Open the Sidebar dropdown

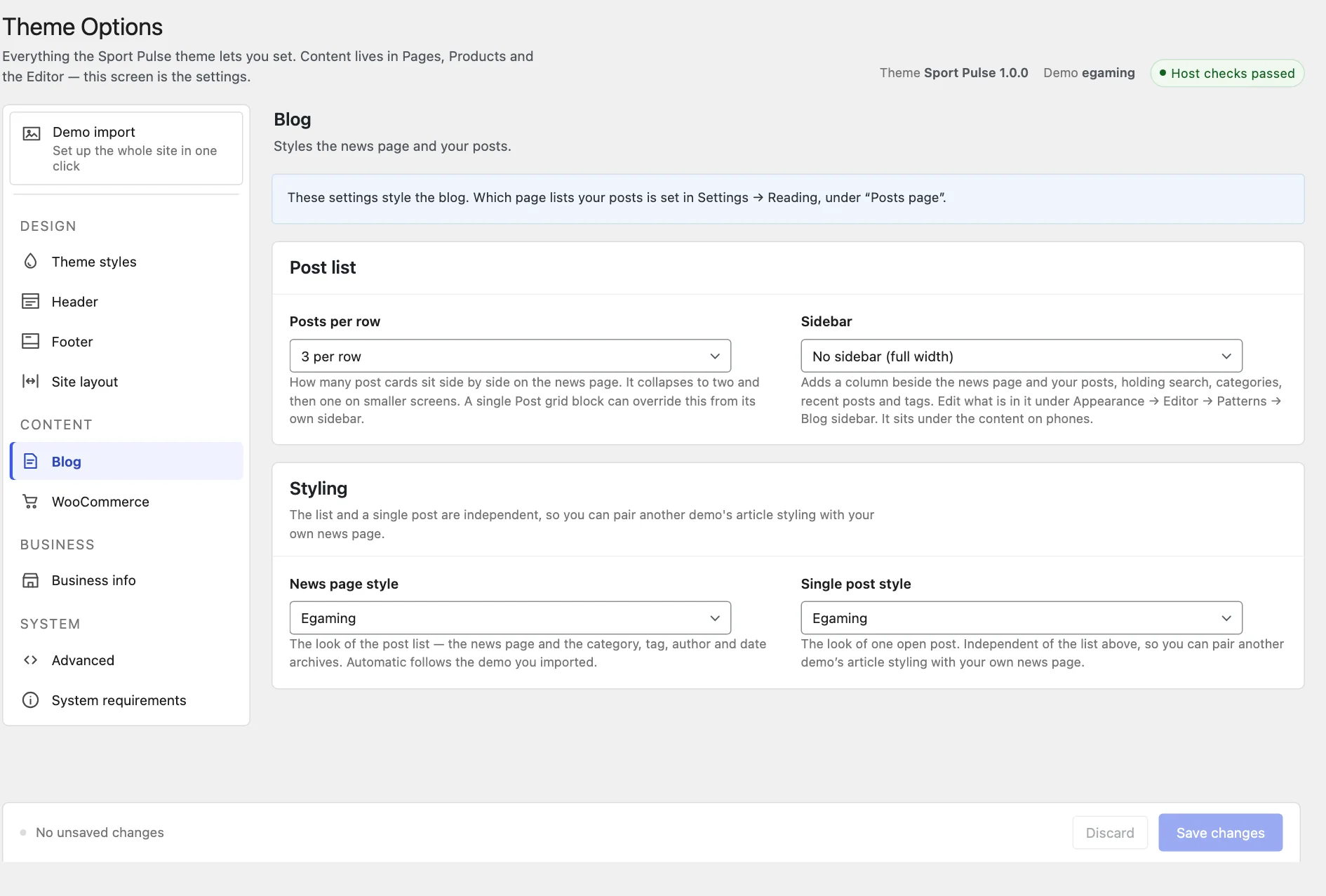tap(1022, 356)
